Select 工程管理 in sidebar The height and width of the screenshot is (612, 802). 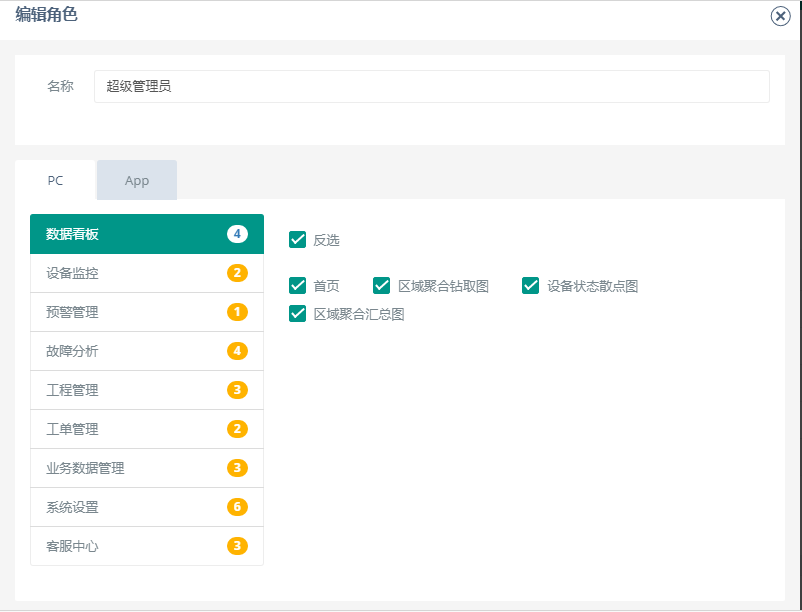(147, 390)
